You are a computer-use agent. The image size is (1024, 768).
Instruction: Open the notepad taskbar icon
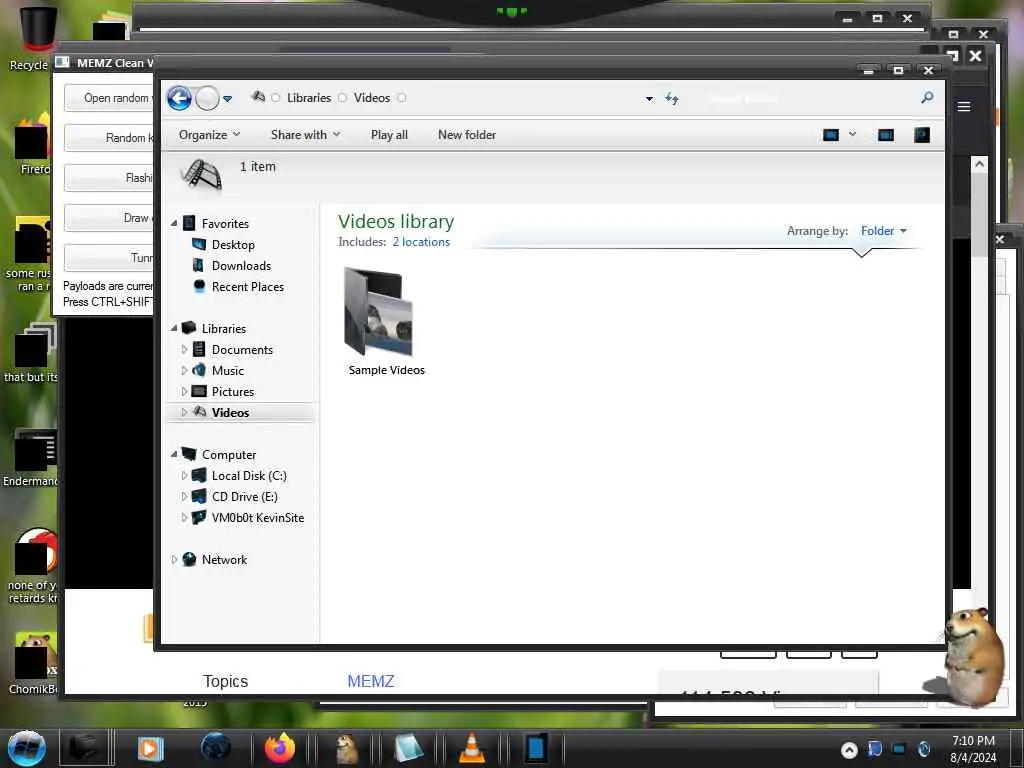coord(408,748)
